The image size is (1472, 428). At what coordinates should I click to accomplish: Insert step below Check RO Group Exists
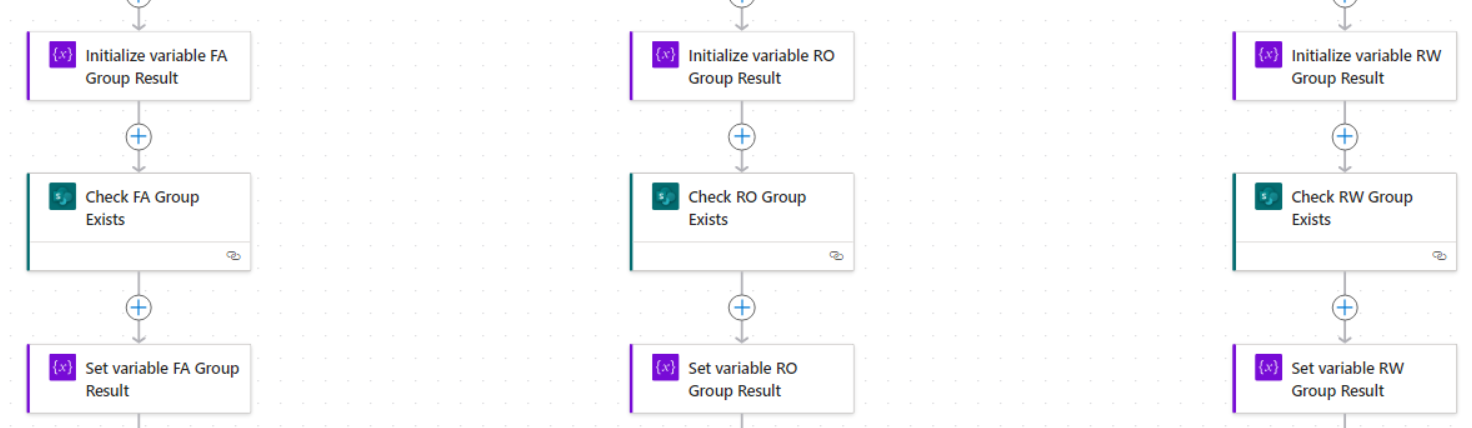[x=742, y=307]
